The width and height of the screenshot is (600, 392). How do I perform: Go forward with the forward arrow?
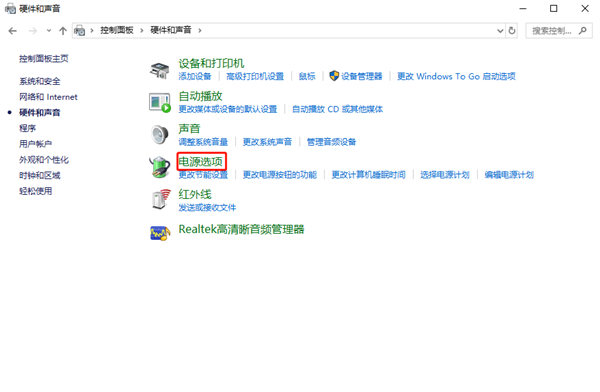click(x=33, y=31)
